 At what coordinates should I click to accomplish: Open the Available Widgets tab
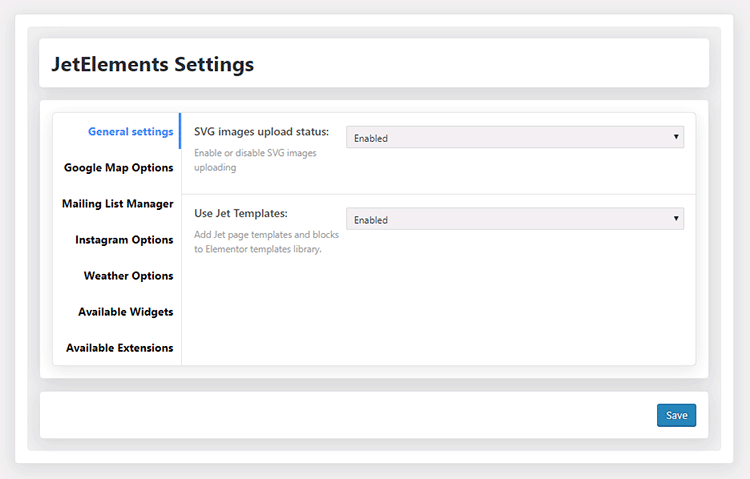tap(125, 312)
